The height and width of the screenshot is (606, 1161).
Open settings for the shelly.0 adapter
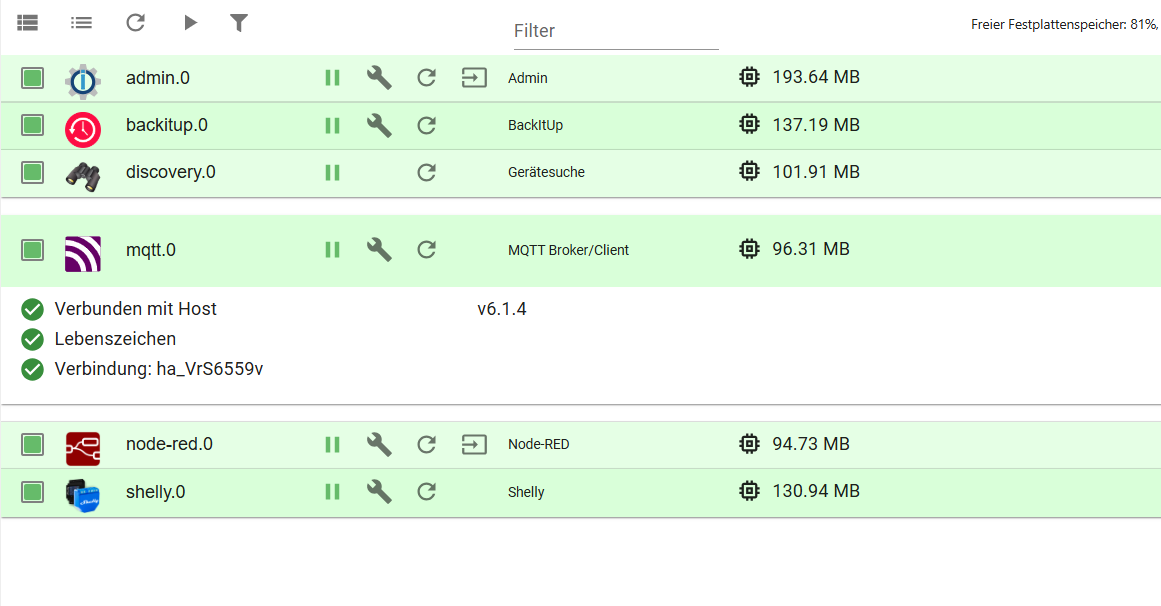pyautogui.click(x=379, y=491)
